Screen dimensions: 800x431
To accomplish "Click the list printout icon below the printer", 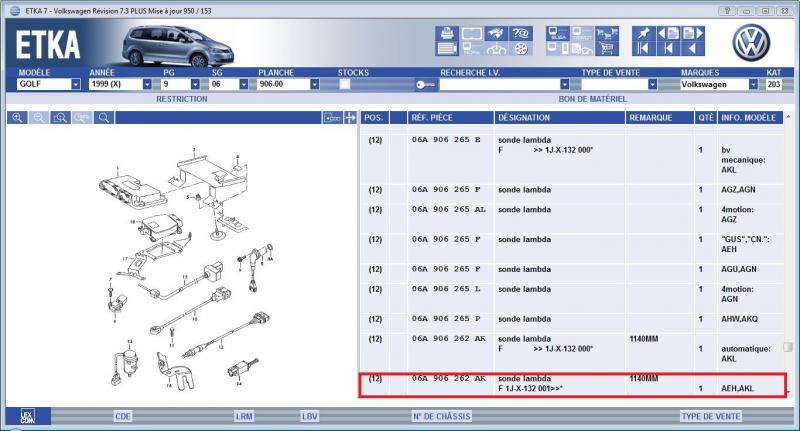I will (x=447, y=48).
